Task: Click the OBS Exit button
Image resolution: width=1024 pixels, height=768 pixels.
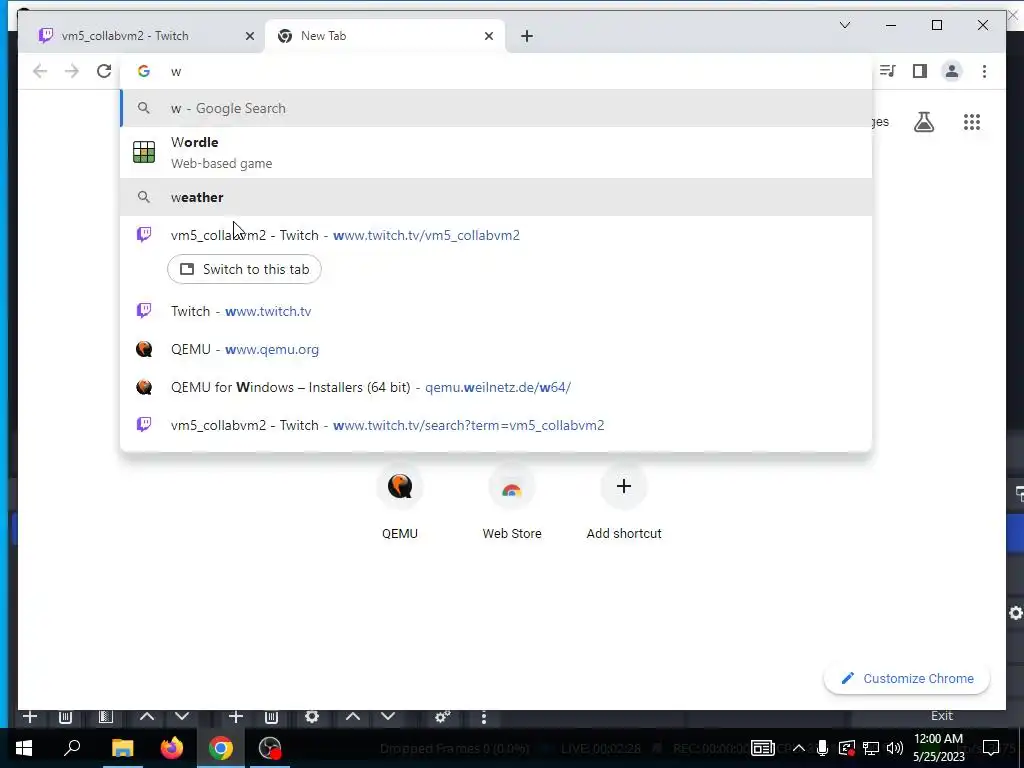Action: [942, 716]
